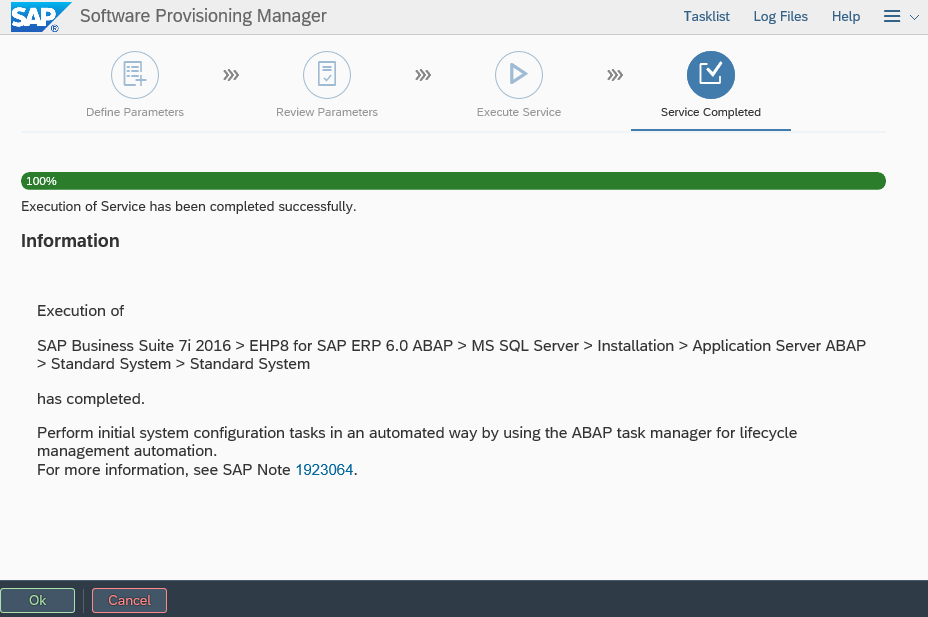
Task: Click the SAP logo
Action: click(x=37, y=16)
